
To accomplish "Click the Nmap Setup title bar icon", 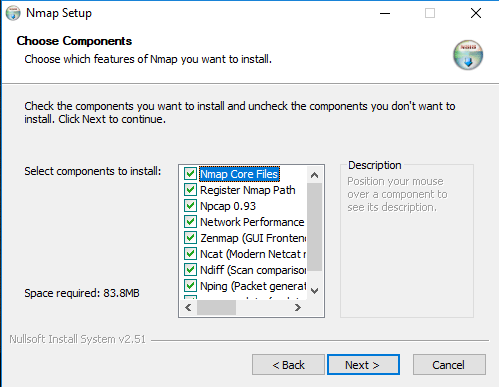I will 13,13.
